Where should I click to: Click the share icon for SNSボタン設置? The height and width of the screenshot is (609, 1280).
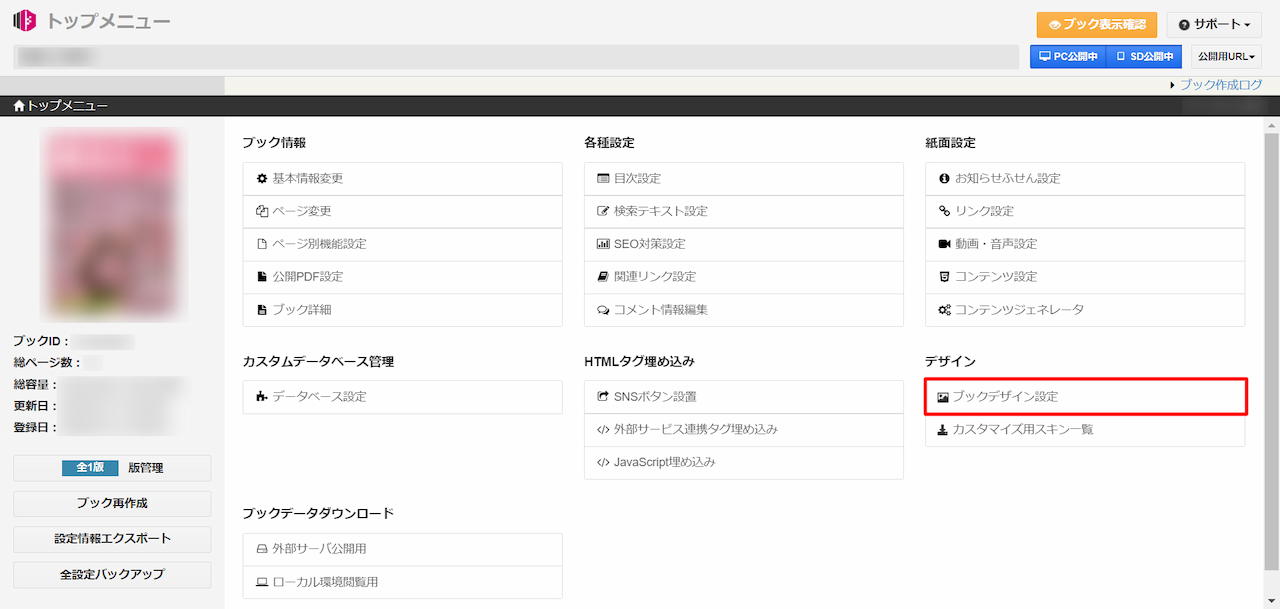603,397
